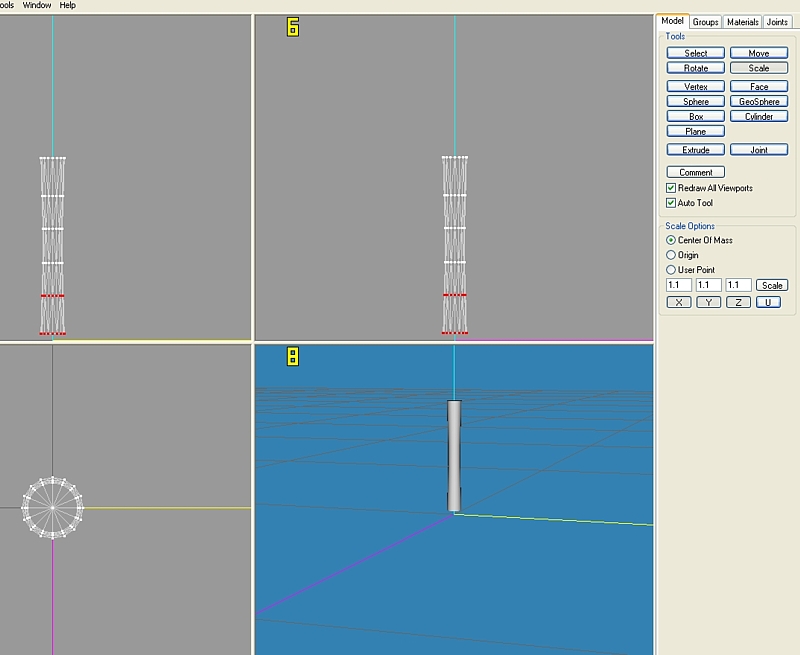Choose User Point as scale center
800x655 pixels.
[x=671, y=270]
